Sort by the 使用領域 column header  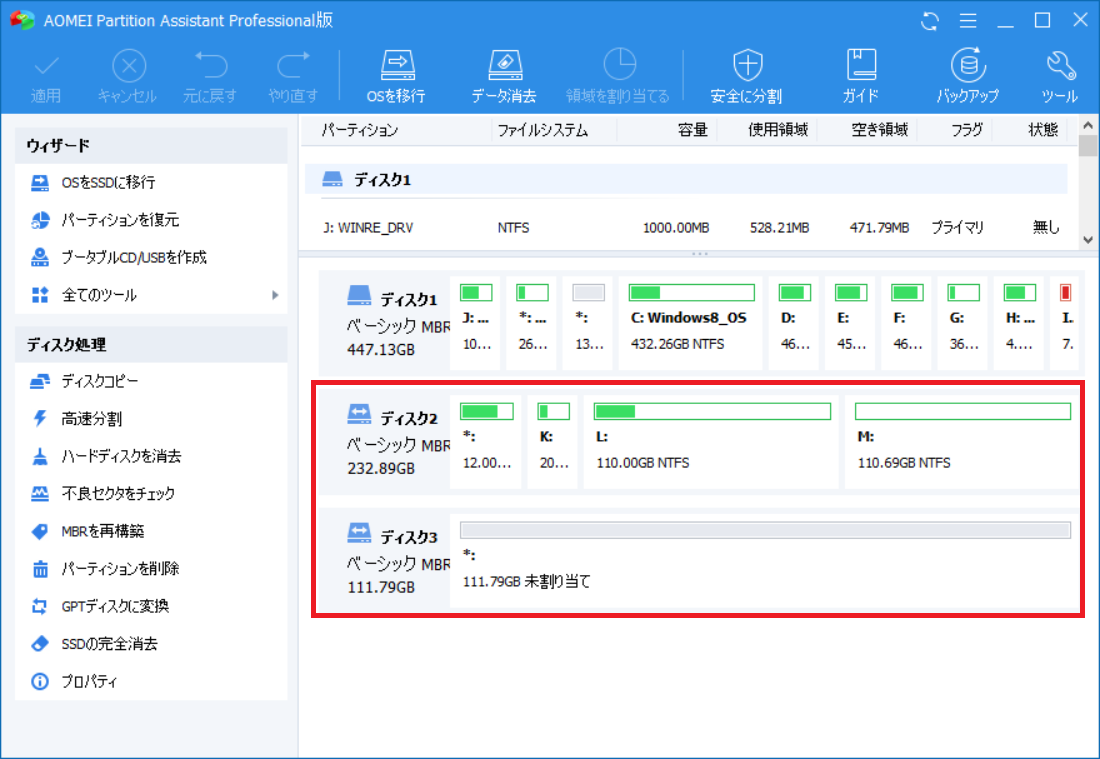point(778,130)
